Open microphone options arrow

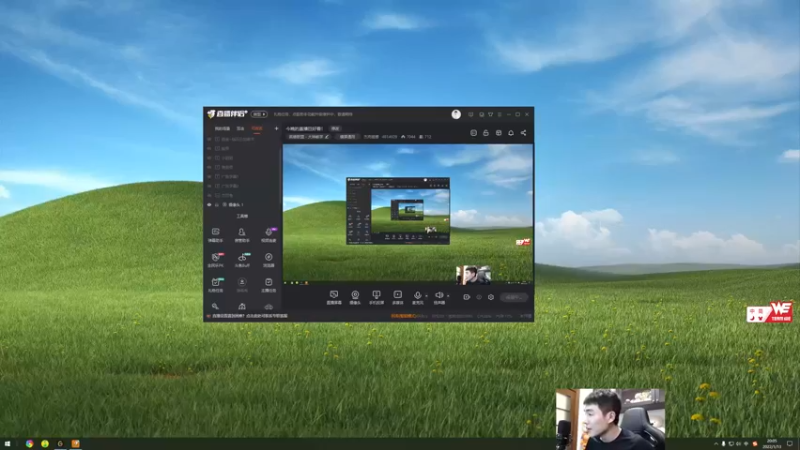pos(427,296)
